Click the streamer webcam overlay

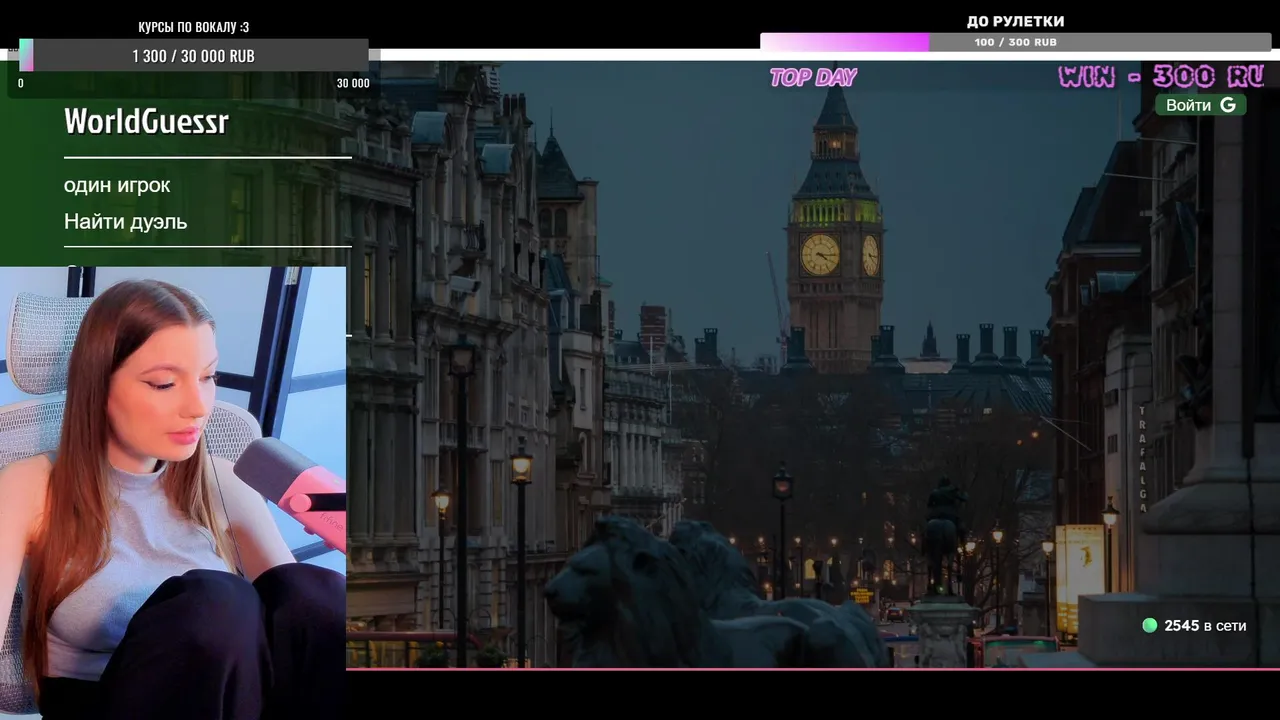[173, 493]
